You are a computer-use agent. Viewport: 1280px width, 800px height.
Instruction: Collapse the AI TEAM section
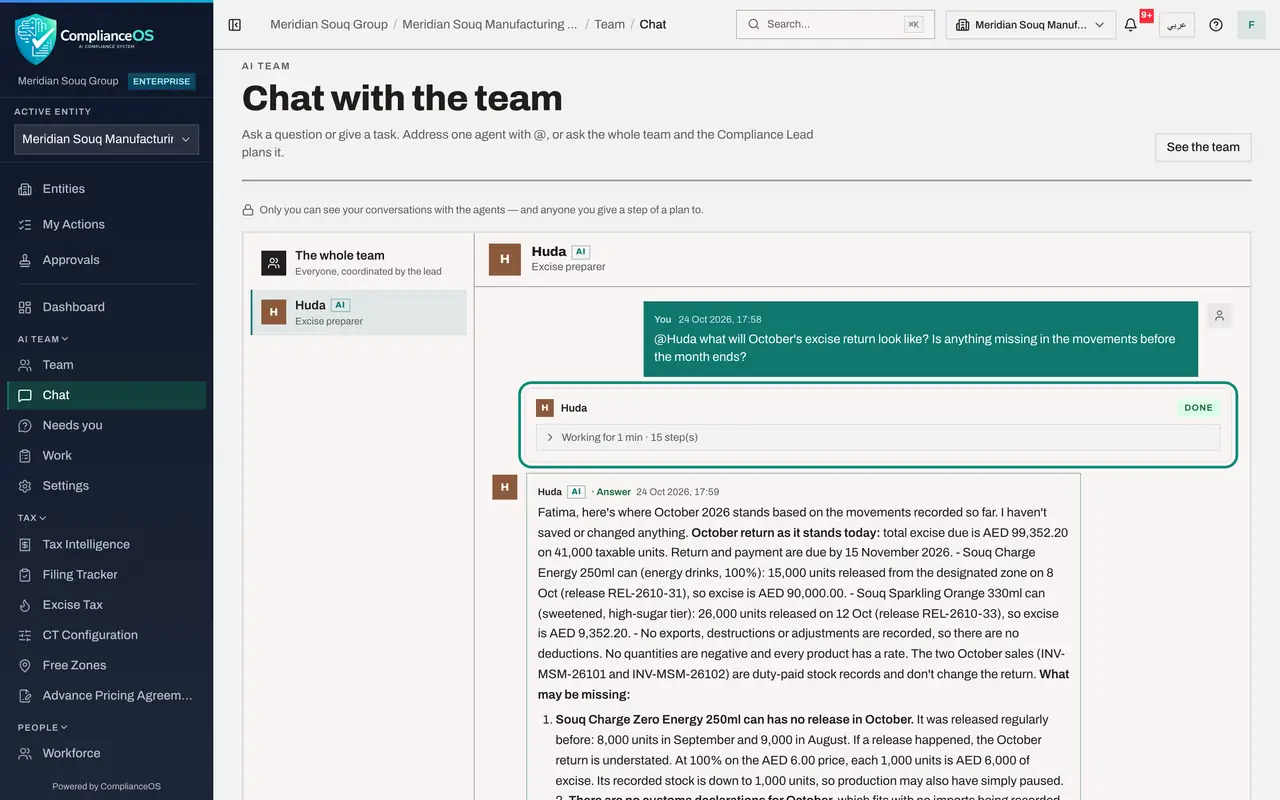(x=43, y=339)
